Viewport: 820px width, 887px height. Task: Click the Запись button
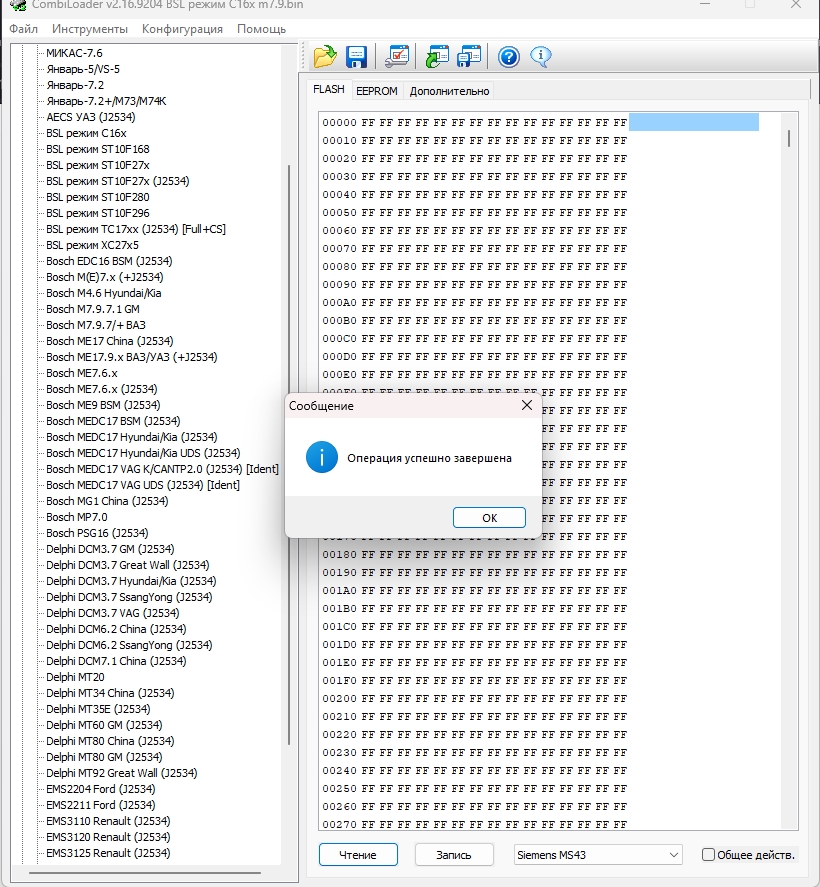(x=452, y=855)
